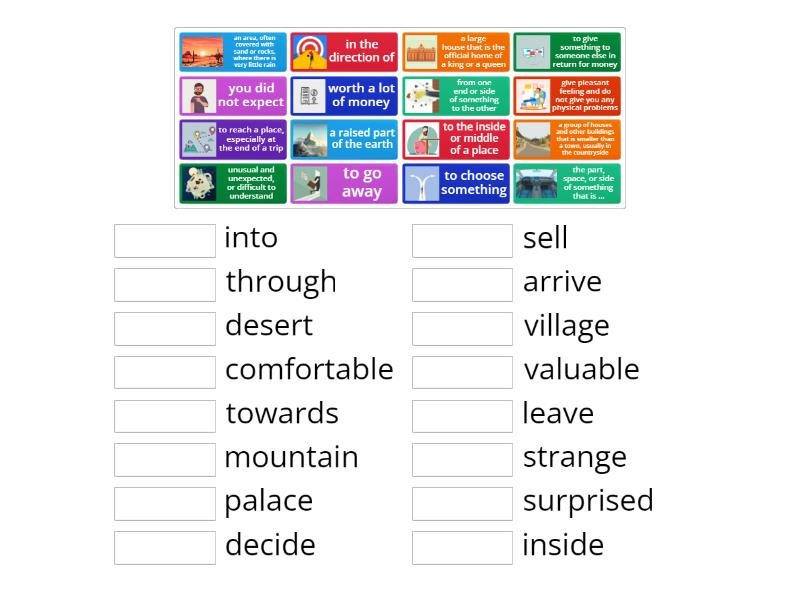Pick the 'to reach a place' card

[x=233, y=139]
